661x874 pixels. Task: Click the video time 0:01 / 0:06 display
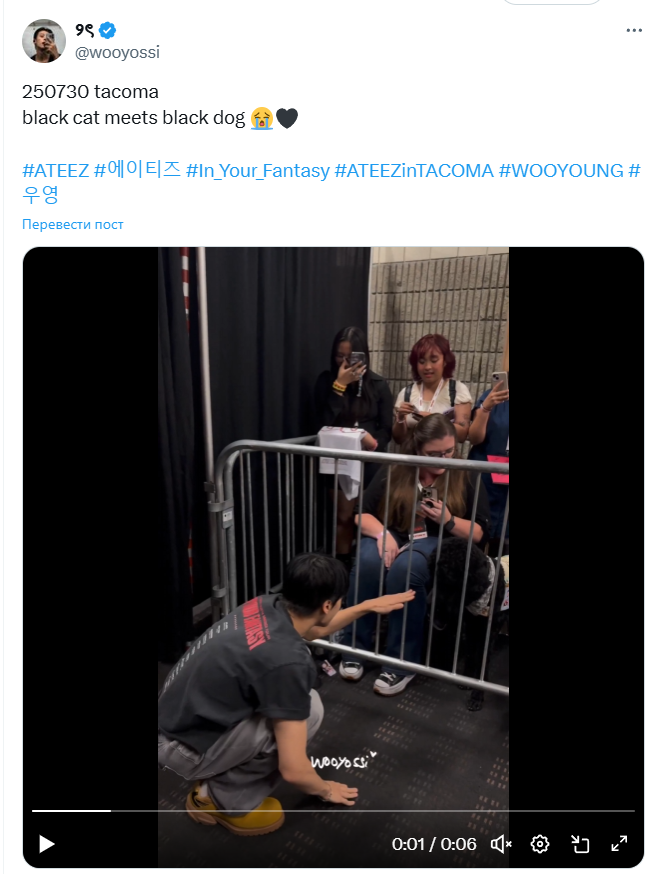coord(434,844)
